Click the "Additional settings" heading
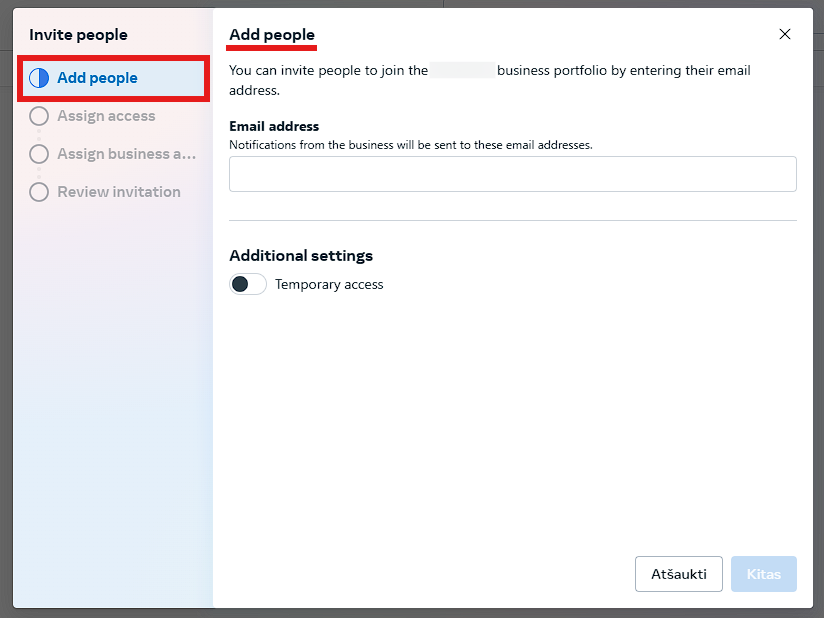This screenshot has height=618, width=824. (x=301, y=255)
